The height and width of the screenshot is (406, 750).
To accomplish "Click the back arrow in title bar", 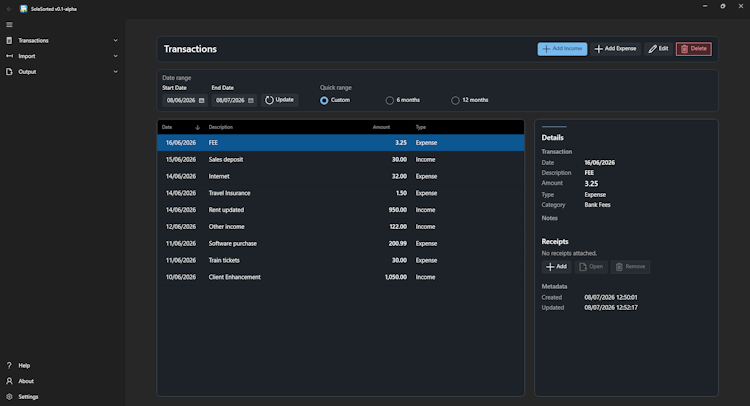I will coord(9,9).
